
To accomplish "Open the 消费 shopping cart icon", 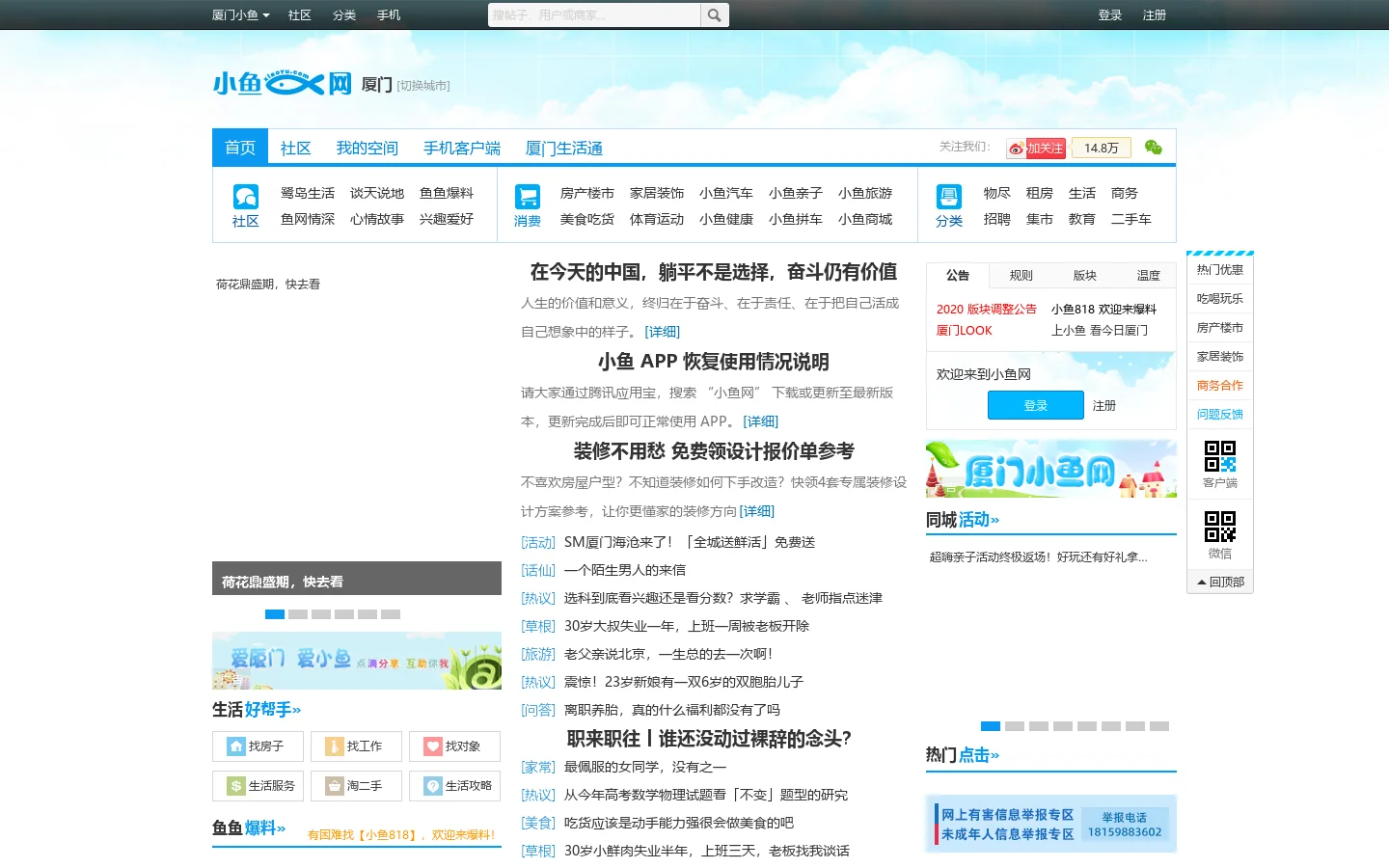I will pos(528,197).
